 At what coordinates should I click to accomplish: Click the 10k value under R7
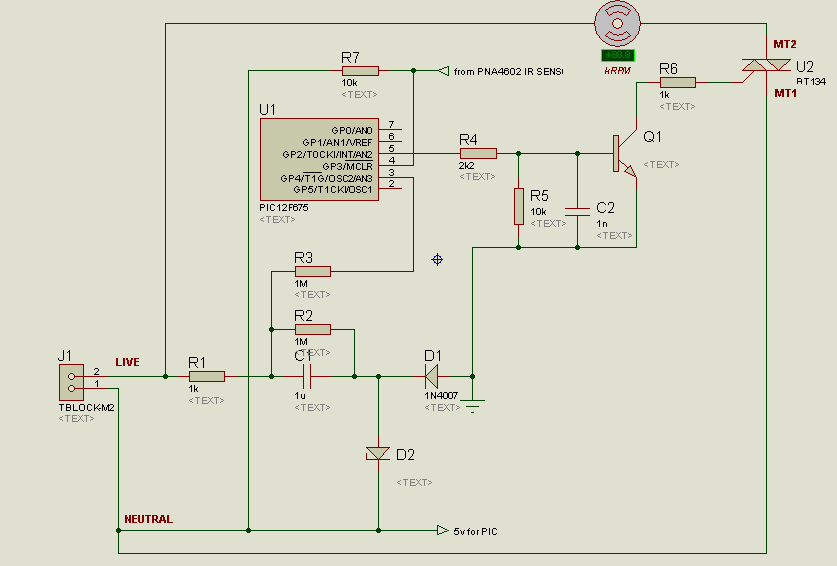point(350,83)
